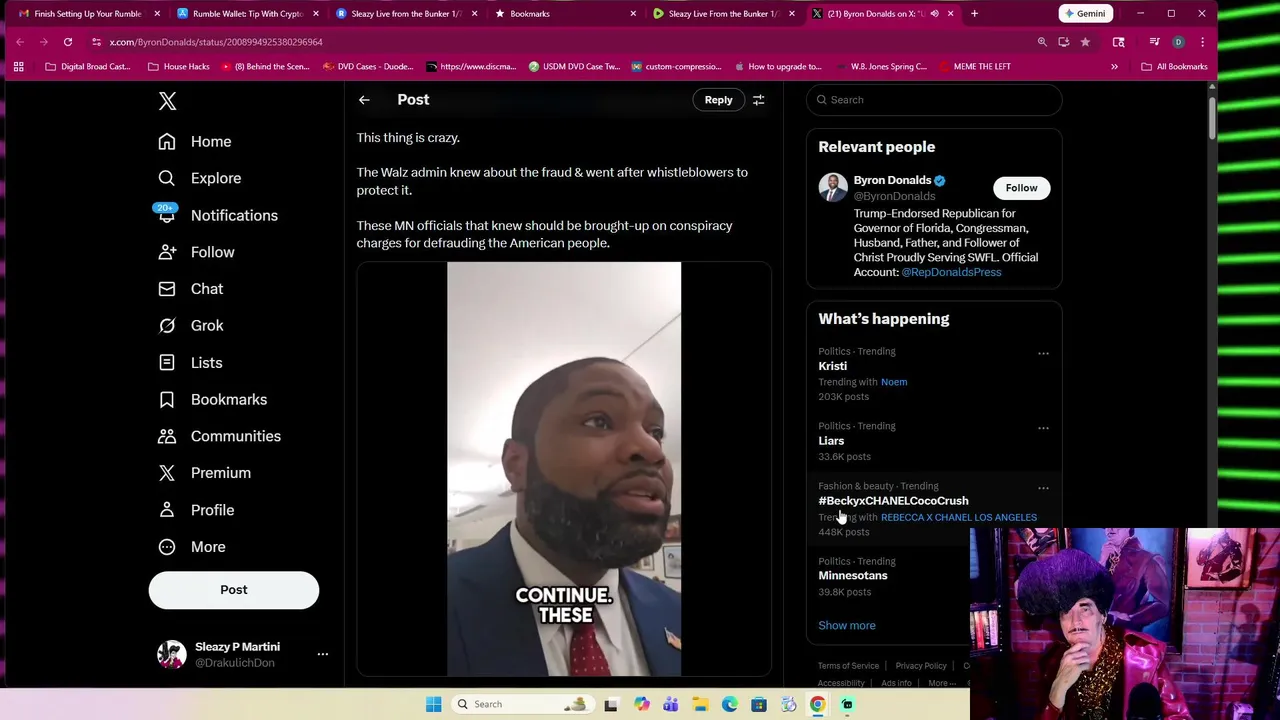
Task: Open the Liars trending topic
Action: [x=831, y=441]
